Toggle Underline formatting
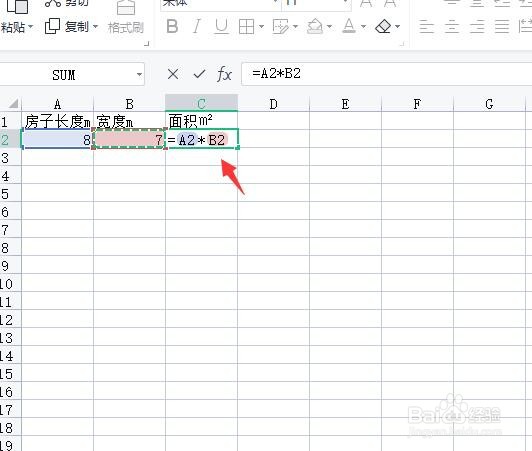The image size is (532, 451). click(222, 26)
